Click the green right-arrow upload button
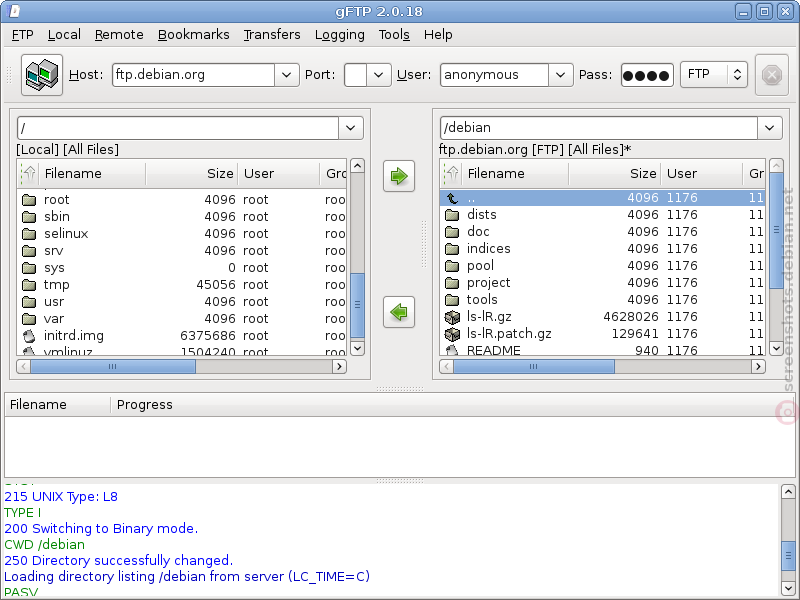 (399, 176)
